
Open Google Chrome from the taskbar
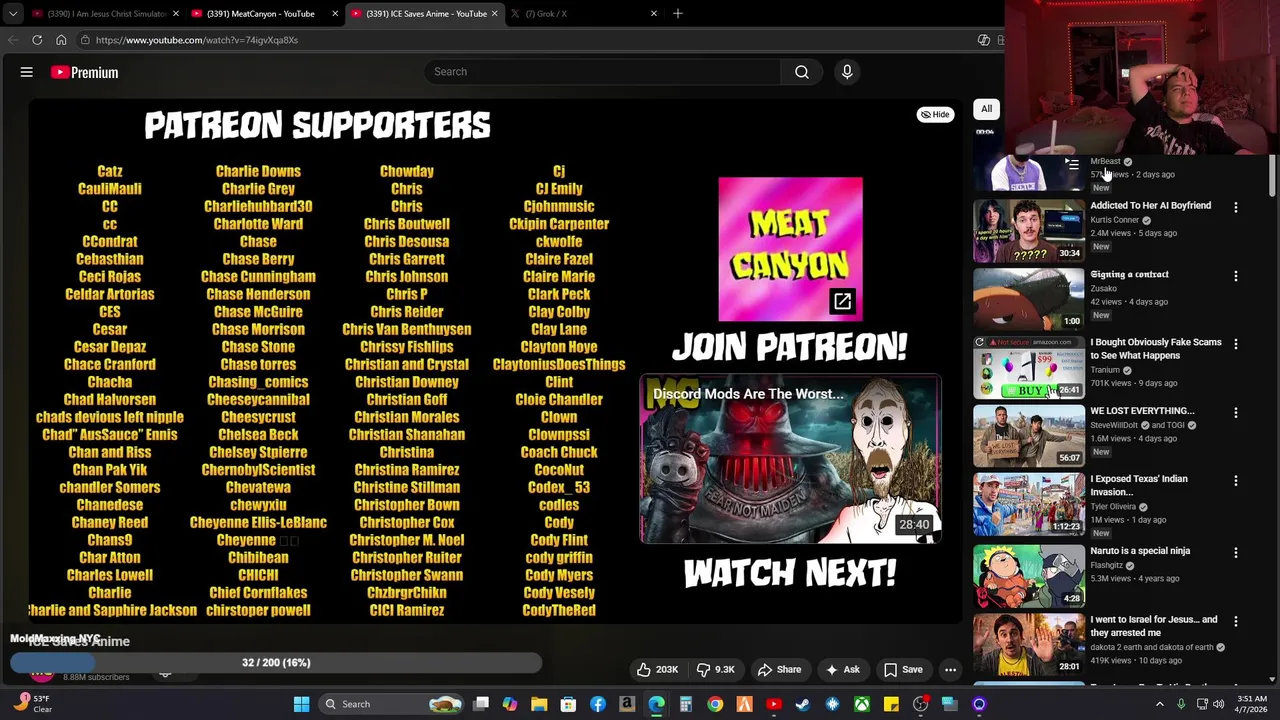tap(715, 704)
